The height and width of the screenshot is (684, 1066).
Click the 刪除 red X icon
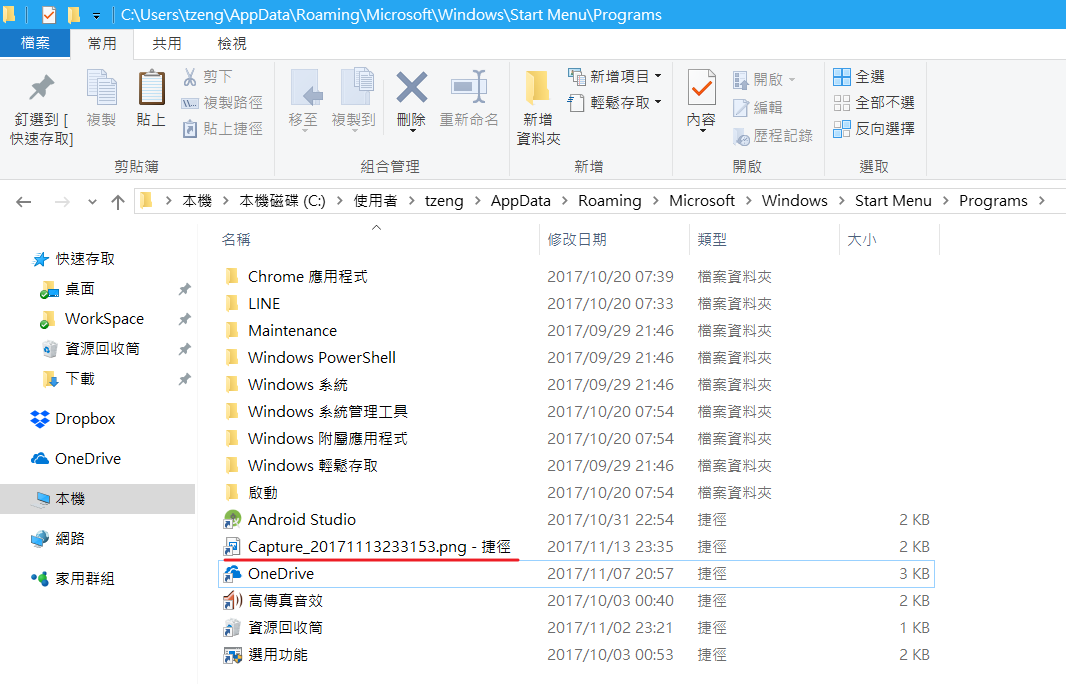pyautogui.click(x=411, y=89)
